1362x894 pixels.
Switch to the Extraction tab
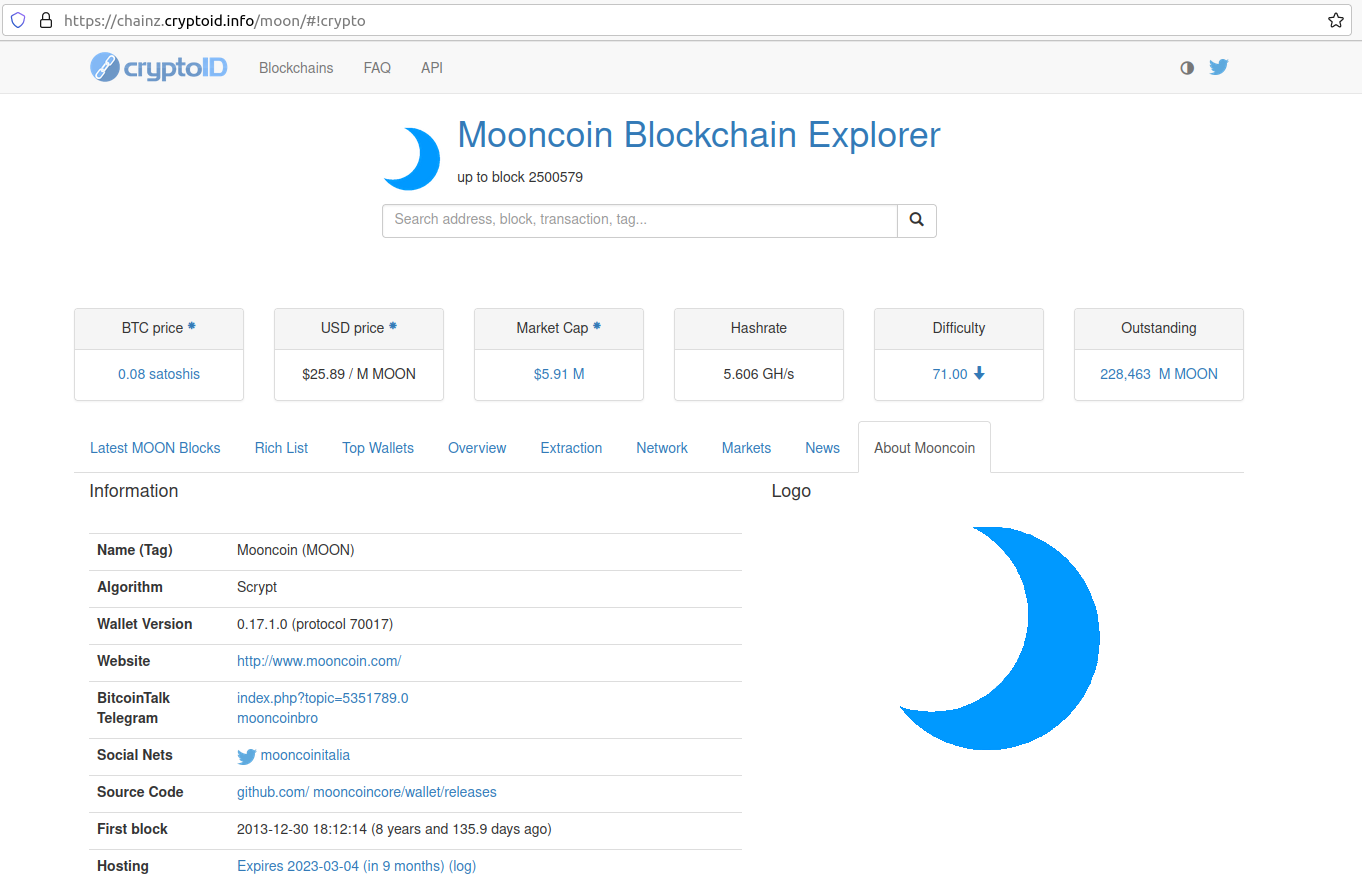point(571,448)
